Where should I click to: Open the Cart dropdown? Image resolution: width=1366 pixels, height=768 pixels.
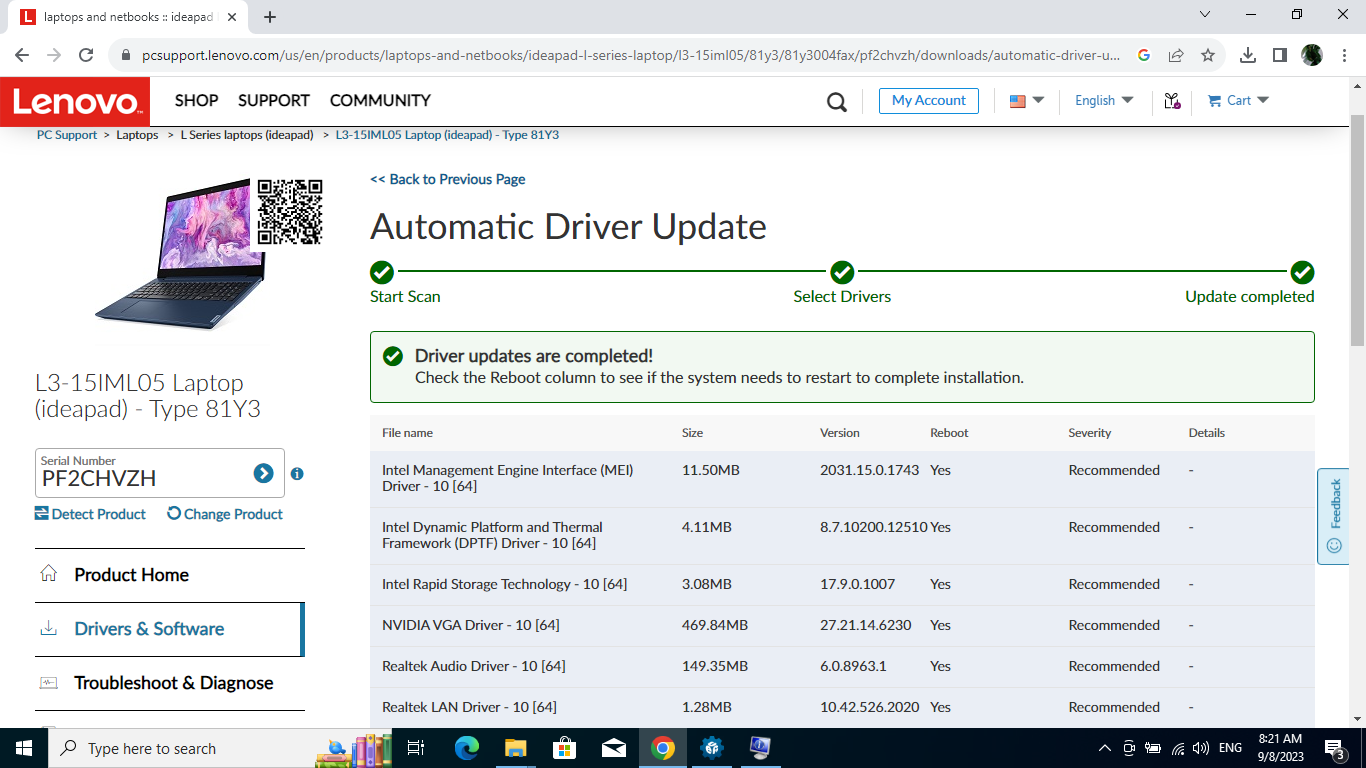(x=1238, y=100)
